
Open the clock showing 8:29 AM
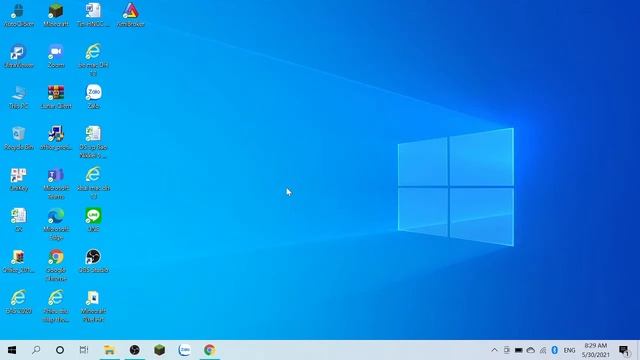click(596, 350)
